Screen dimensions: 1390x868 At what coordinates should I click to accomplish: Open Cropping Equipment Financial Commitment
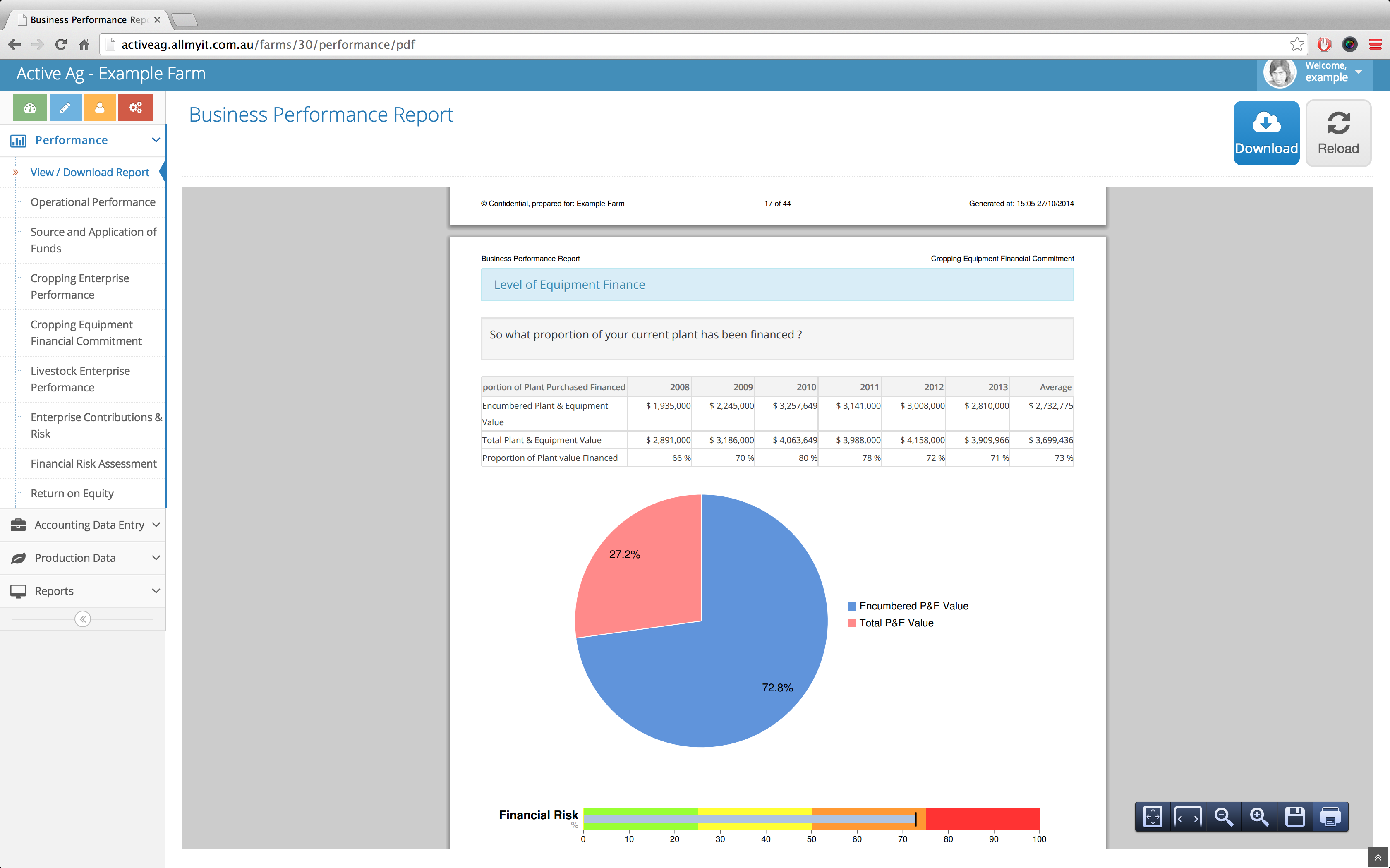click(86, 333)
